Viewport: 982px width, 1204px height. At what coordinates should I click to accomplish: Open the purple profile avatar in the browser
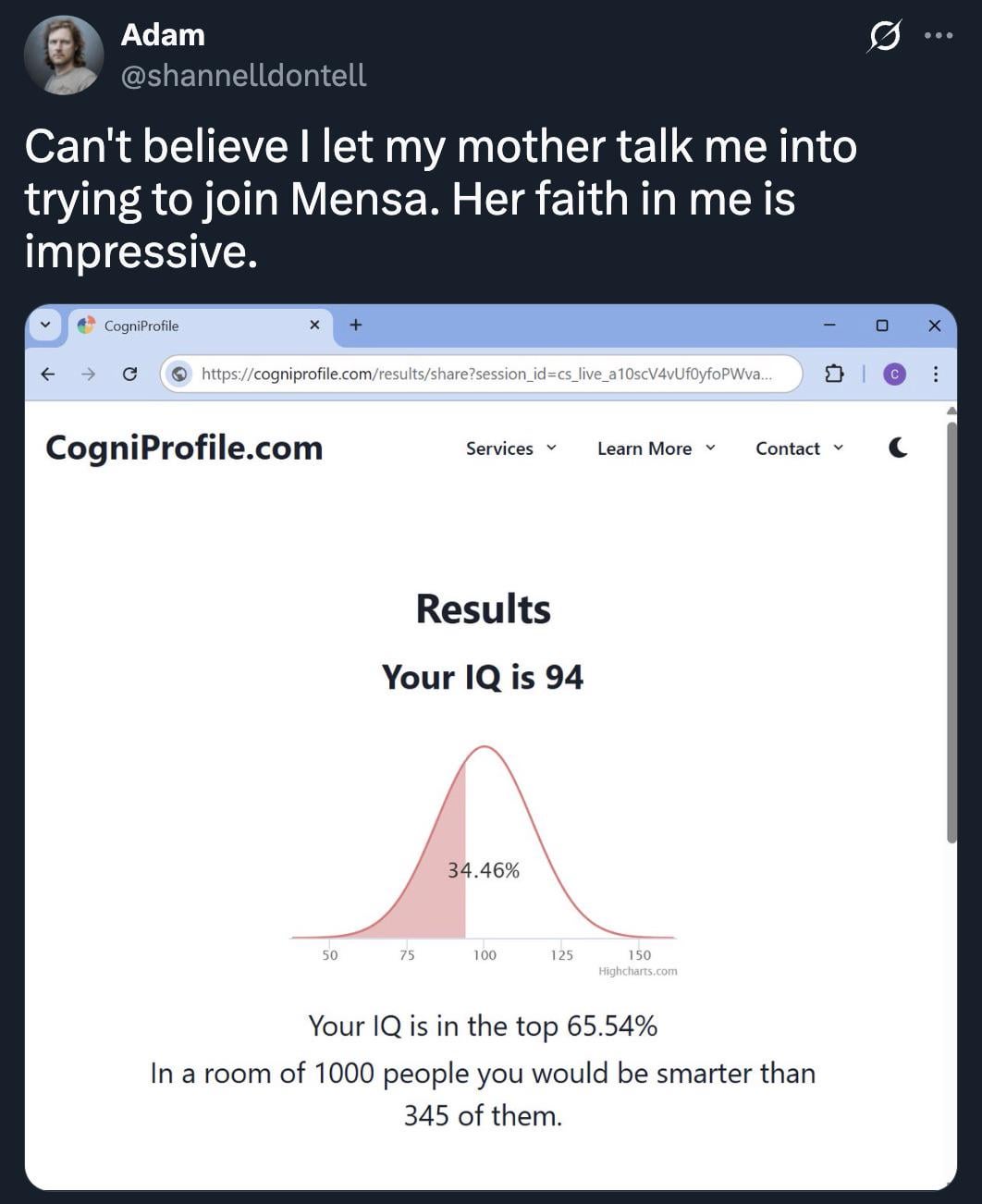click(893, 375)
